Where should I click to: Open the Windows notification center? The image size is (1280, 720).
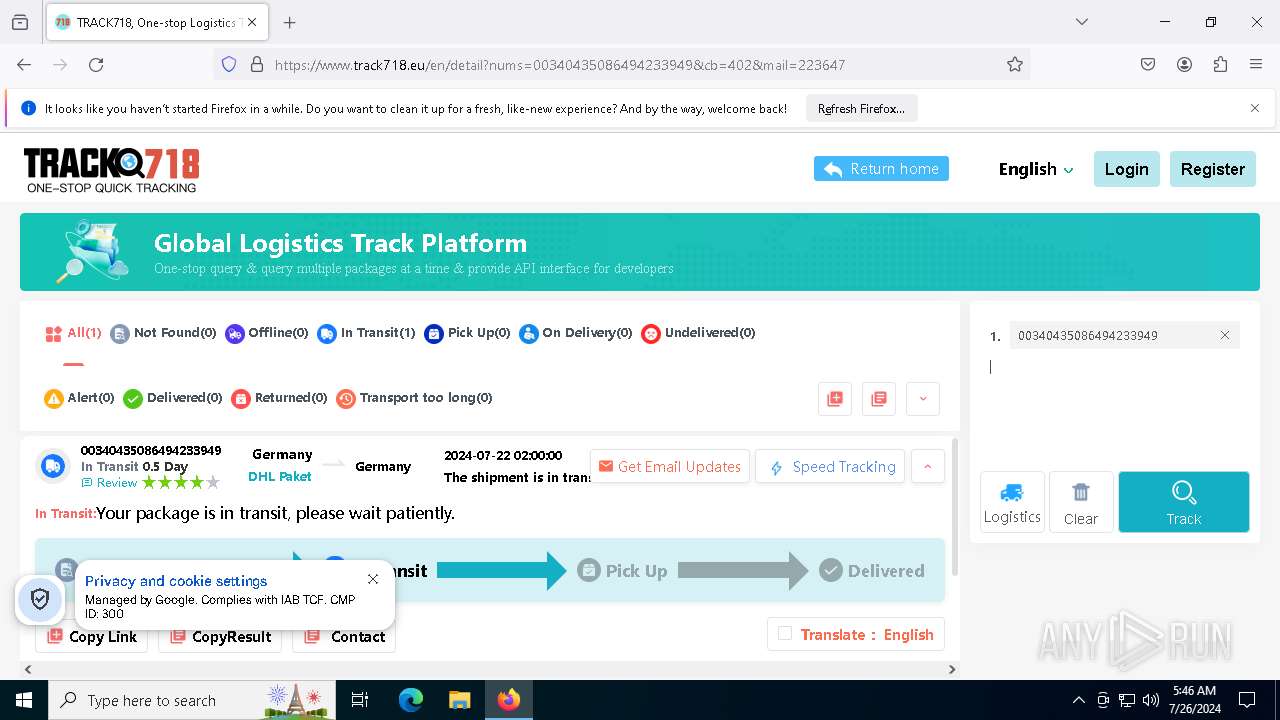coord(1247,700)
